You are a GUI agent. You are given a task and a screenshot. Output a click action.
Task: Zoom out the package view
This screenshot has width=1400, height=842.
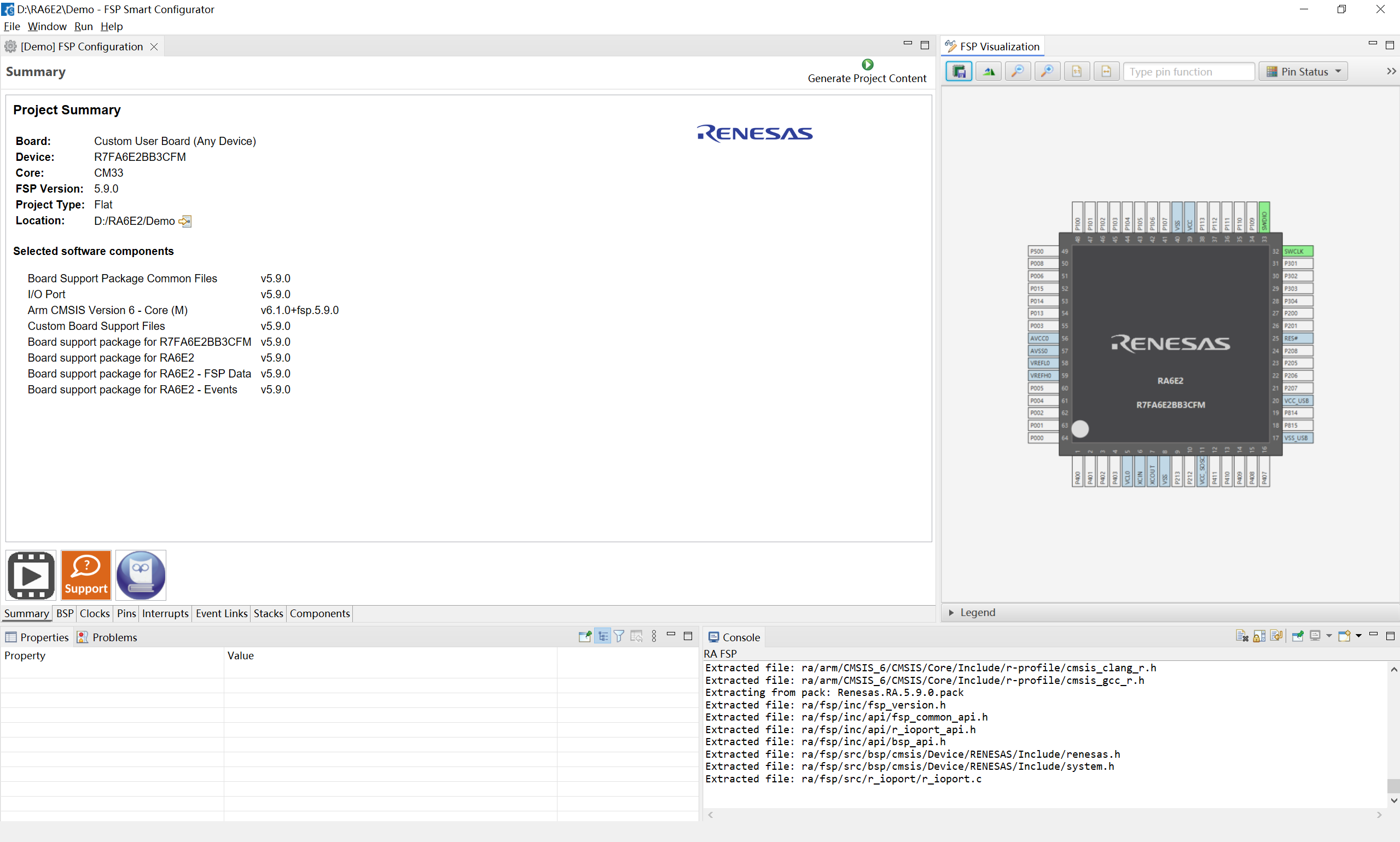coord(1018,72)
